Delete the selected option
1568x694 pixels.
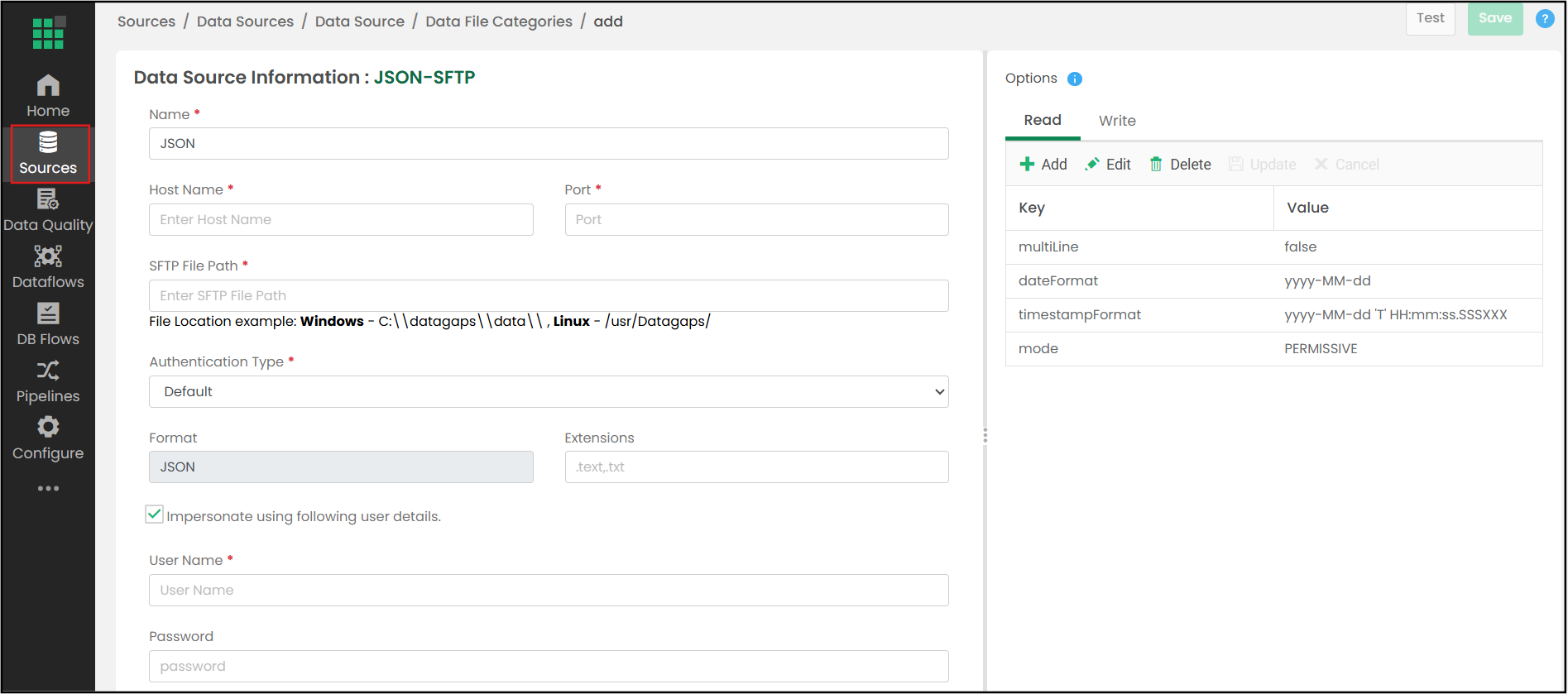click(1180, 164)
